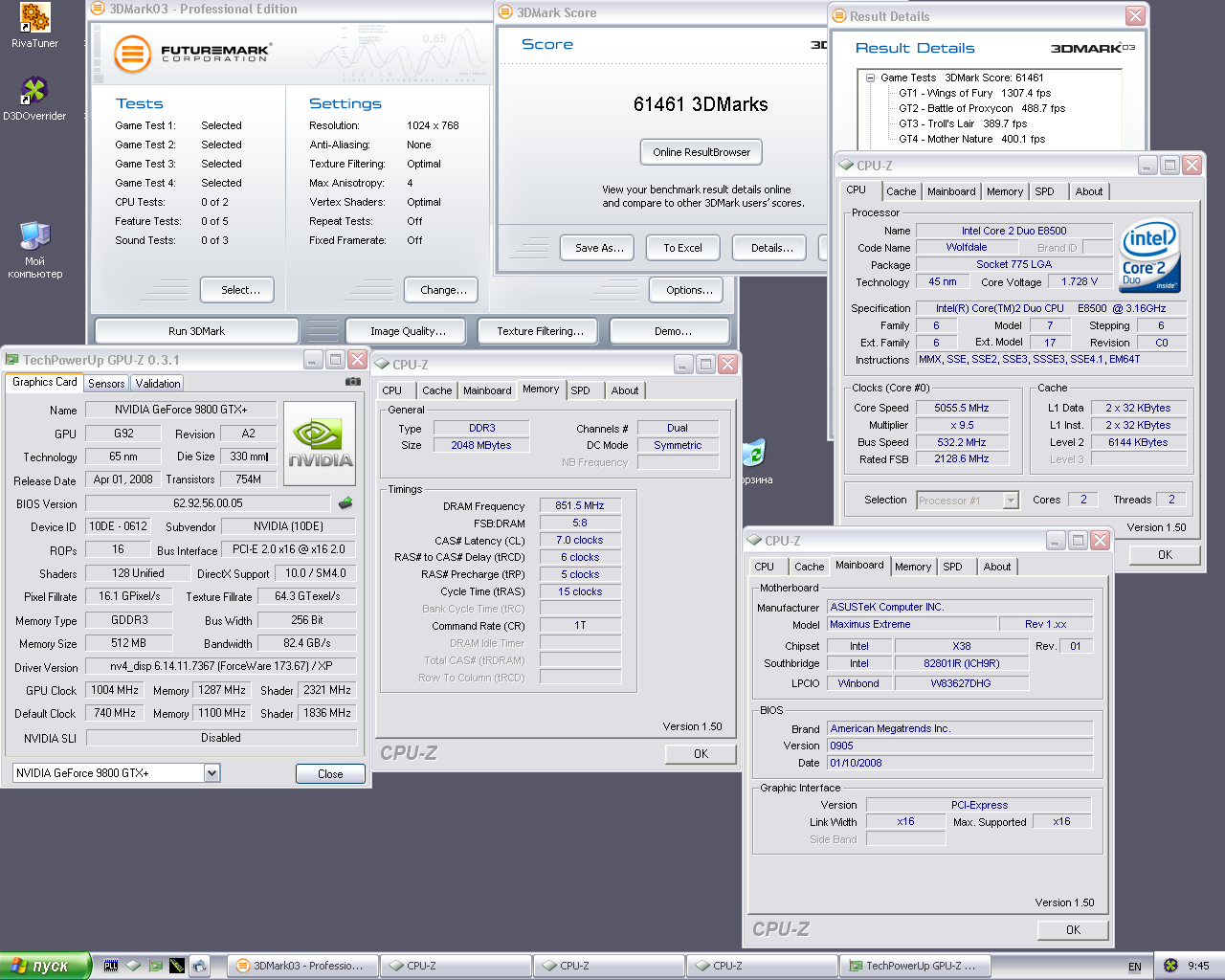Click Close button in GPU-Z
Viewport: 1225px width, 980px height.
330,773
